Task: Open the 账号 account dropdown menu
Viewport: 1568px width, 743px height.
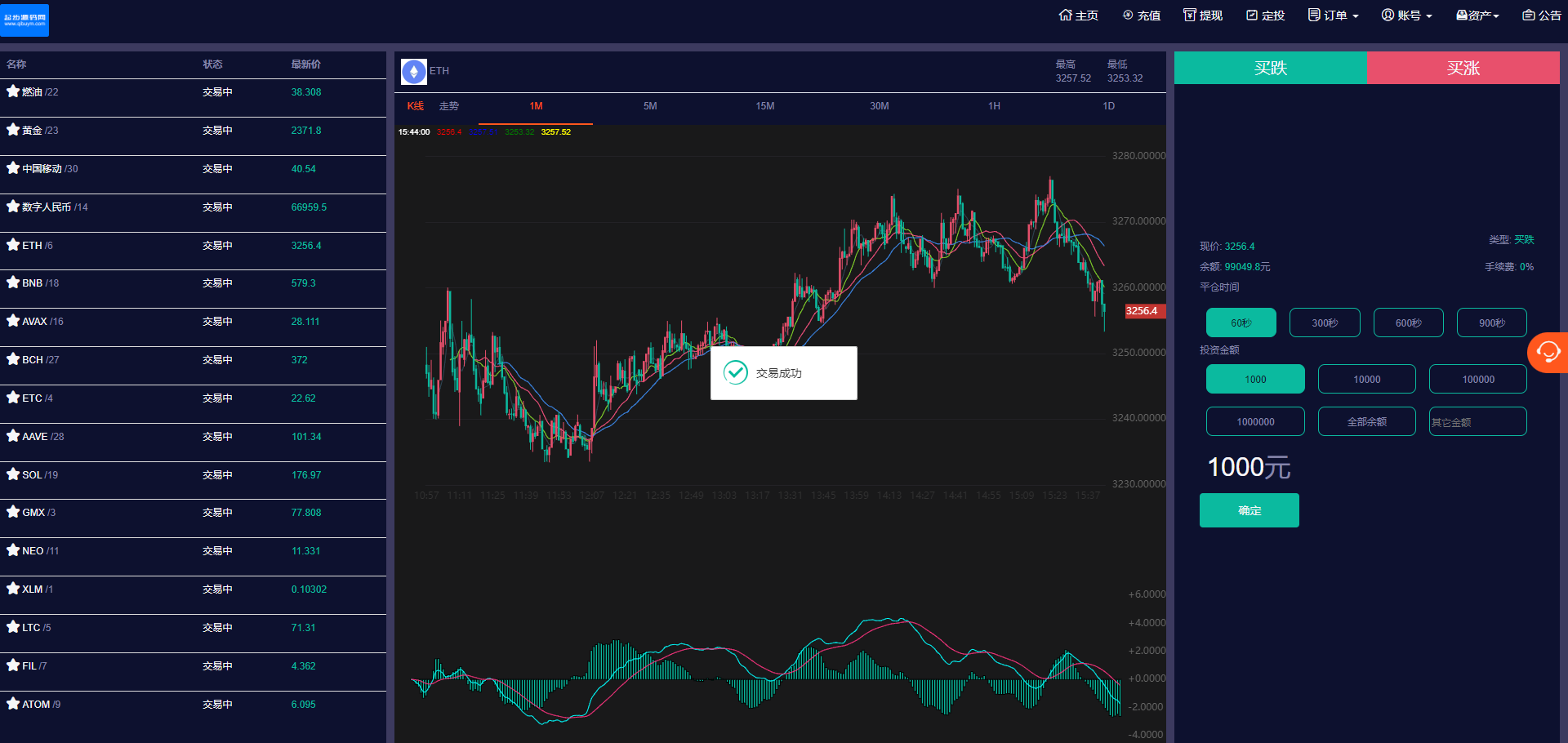Action: point(1406,16)
